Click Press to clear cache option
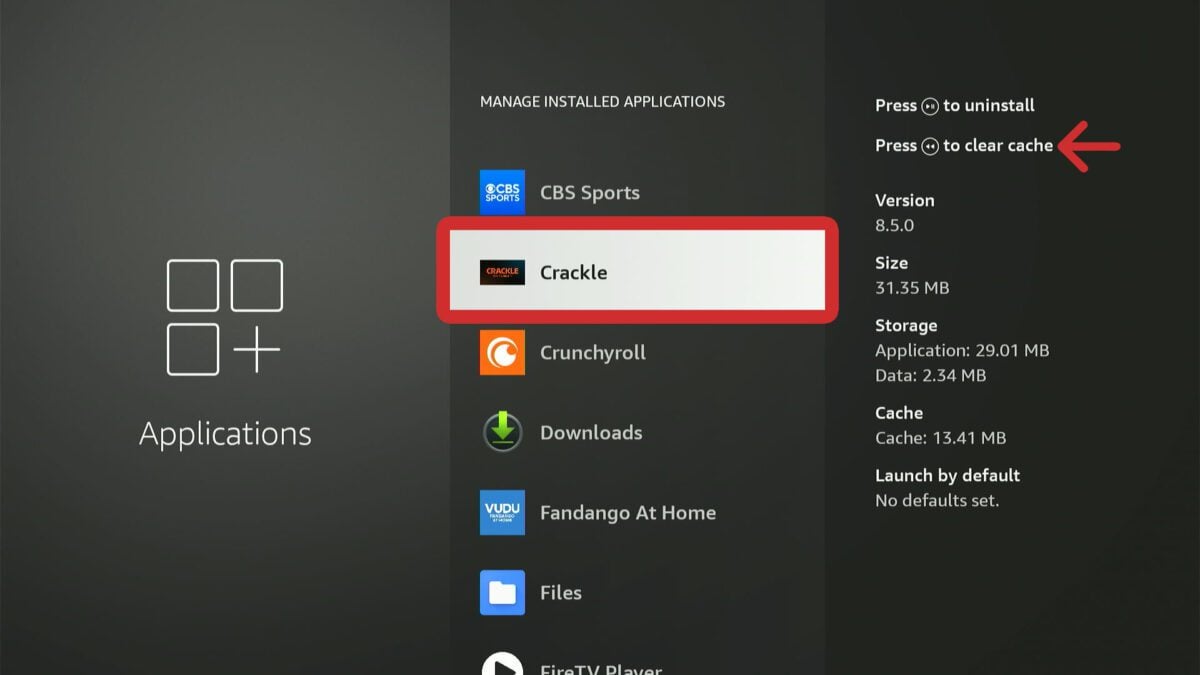1200x675 pixels. 964,145
